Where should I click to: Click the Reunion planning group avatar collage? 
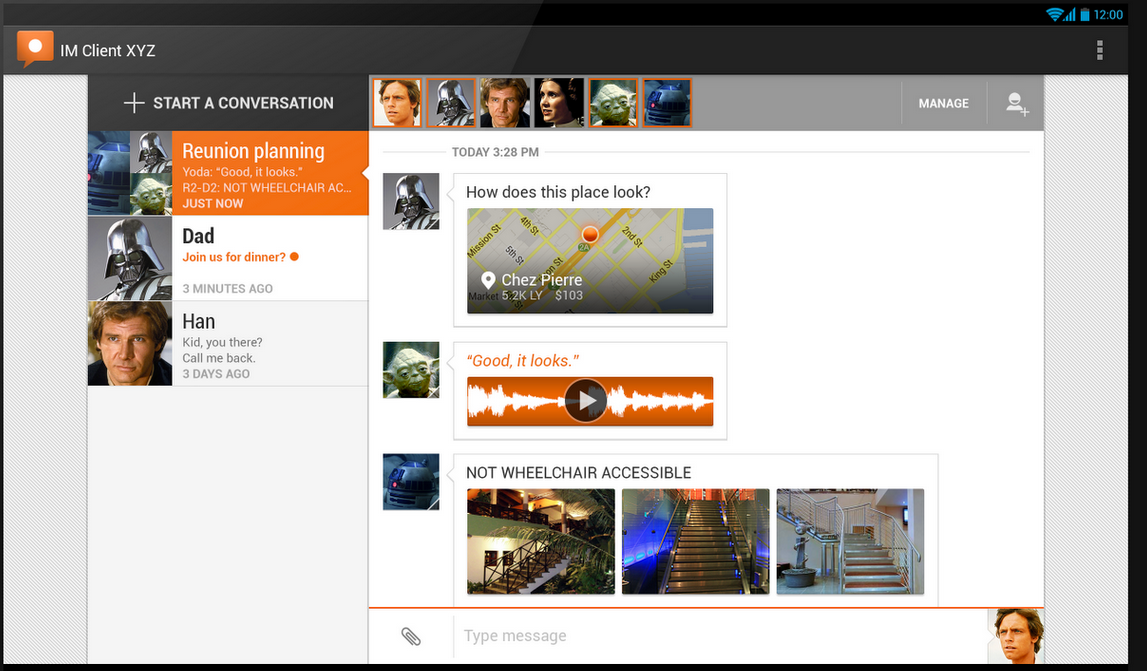point(130,173)
